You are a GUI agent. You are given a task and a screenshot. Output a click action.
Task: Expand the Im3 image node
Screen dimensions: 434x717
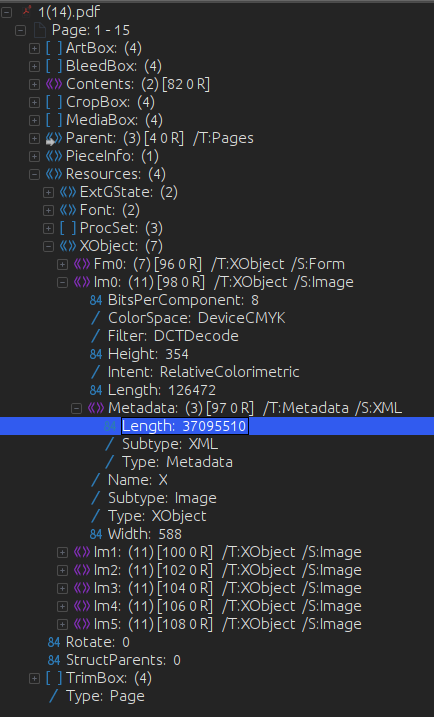pyautogui.click(x=62, y=588)
